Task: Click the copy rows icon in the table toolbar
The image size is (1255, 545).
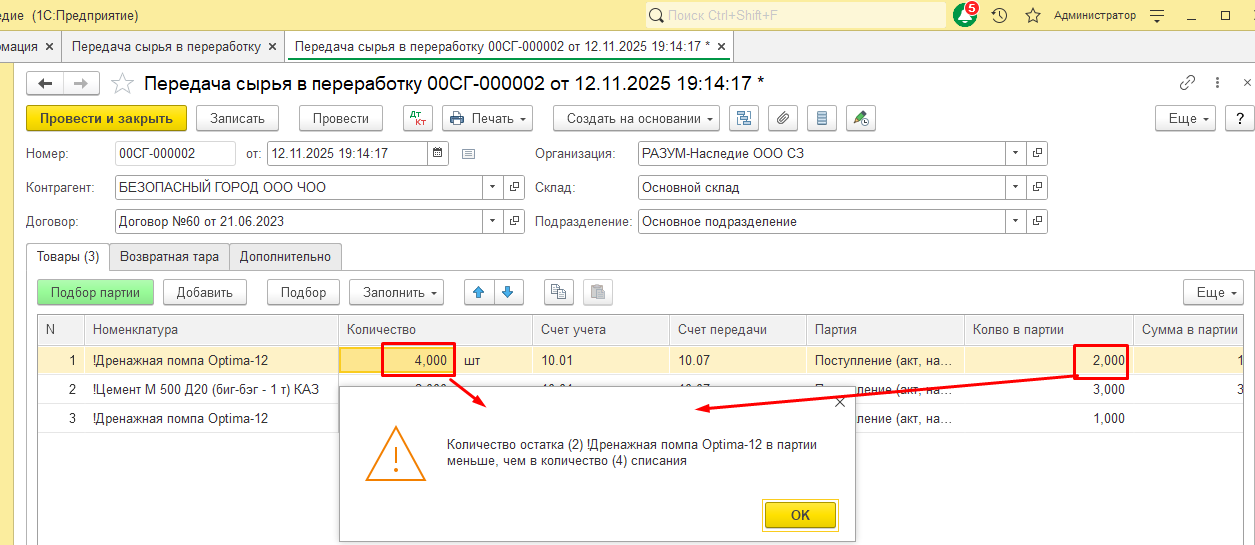Action: click(x=559, y=292)
